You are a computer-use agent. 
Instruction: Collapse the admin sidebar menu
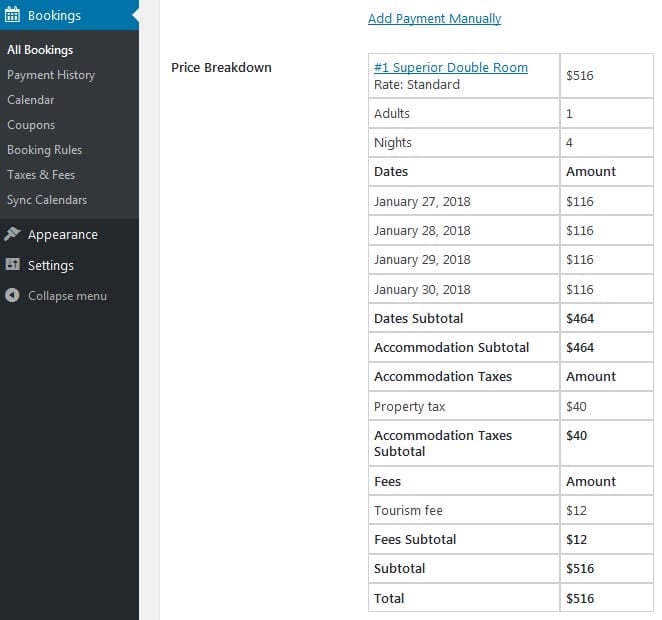point(67,296)
